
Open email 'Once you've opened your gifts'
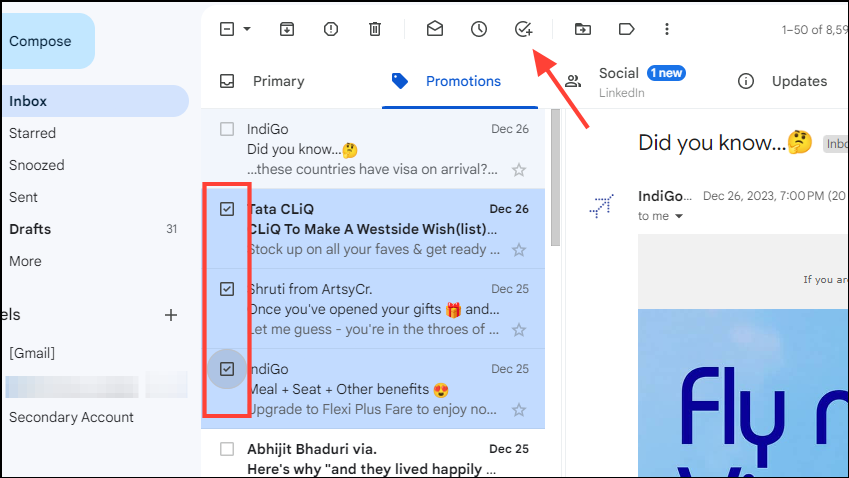[373, 309]
